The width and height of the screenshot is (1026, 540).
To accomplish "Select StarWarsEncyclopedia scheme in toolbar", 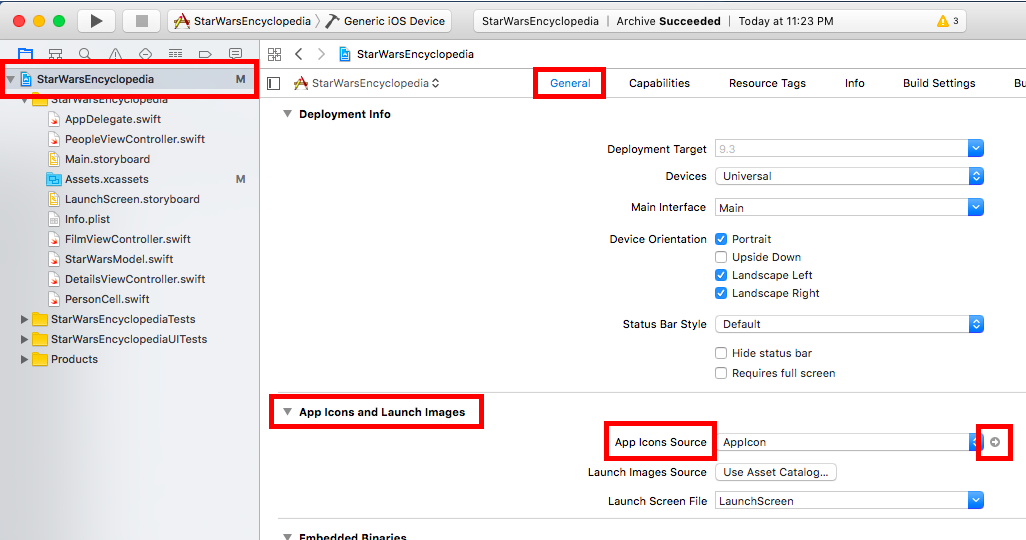I will (241, 21).
